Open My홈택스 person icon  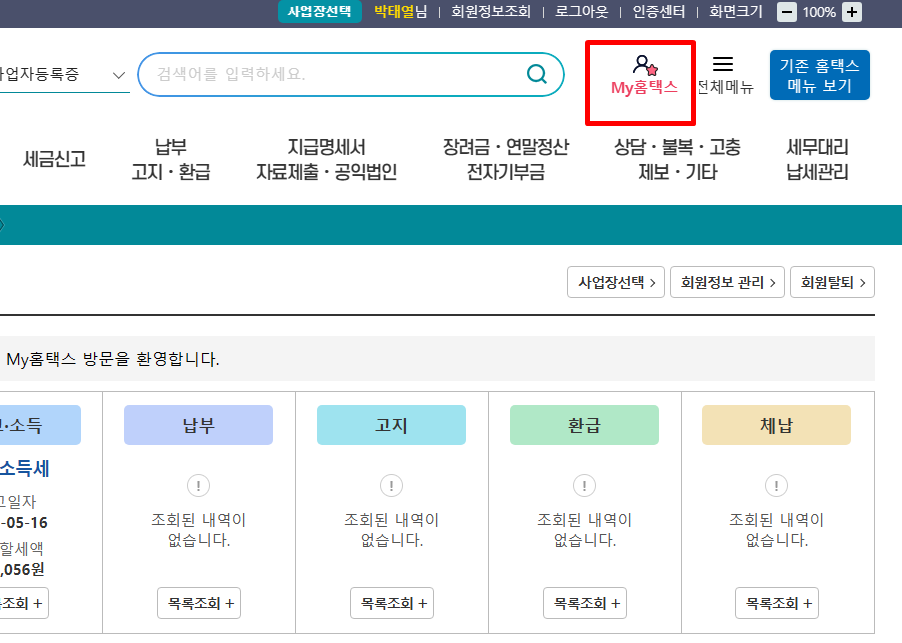pyautogui.click(x=644, y=64)
